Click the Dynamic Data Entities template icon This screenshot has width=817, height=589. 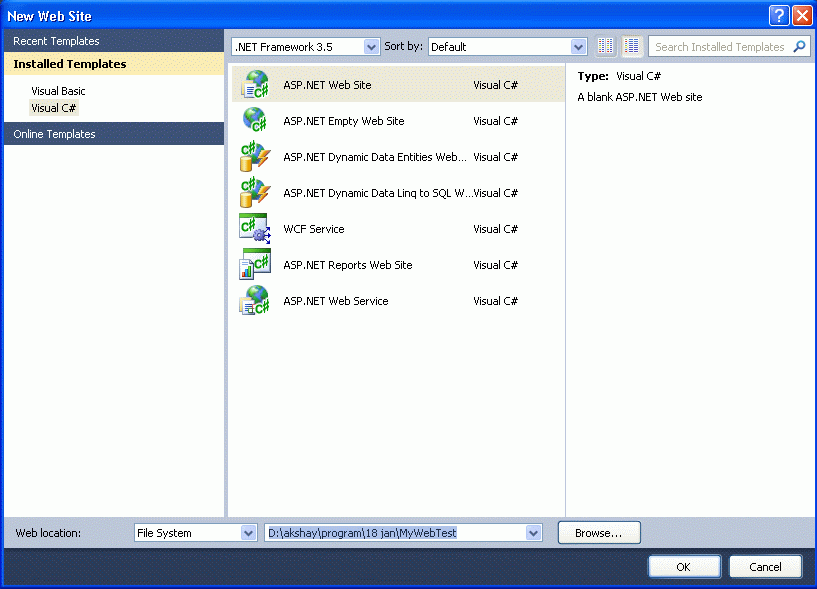coord(255,156)
